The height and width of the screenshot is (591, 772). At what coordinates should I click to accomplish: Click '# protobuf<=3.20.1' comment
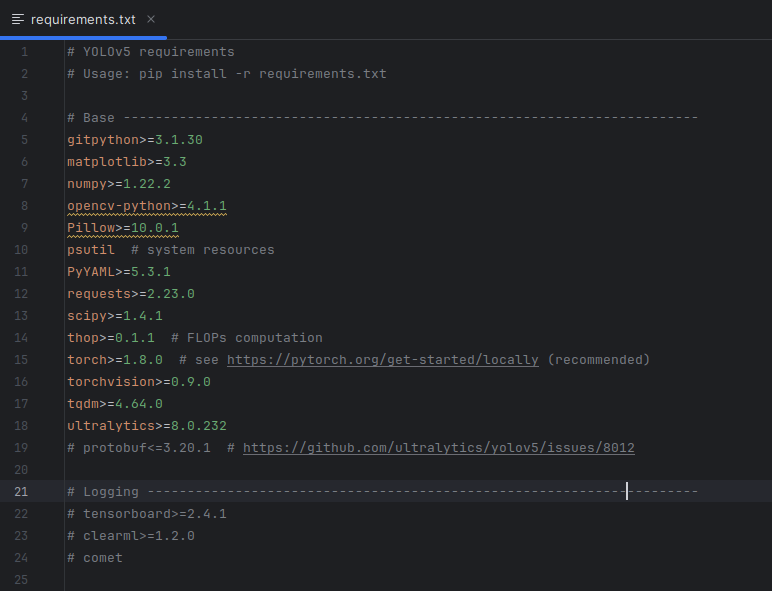click(x=139, y=448)
